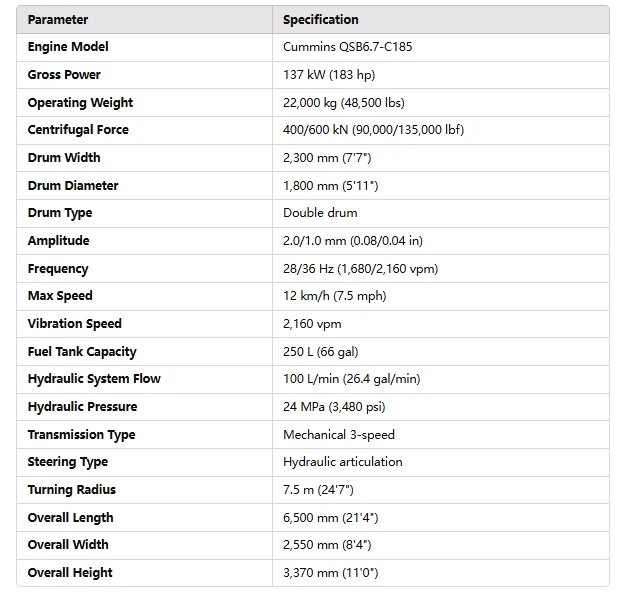Select the Max Speed label
Viewport: 631px width, 601px height.
tap(60, 296)
